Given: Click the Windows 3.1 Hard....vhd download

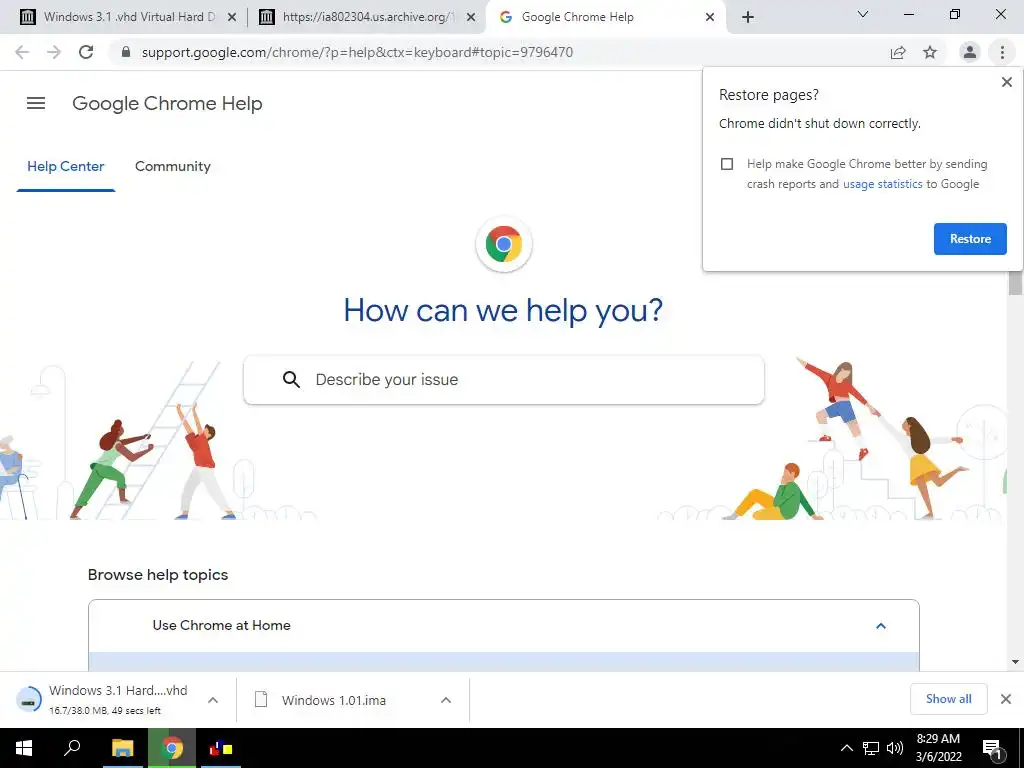Looking at the screenshot, I should [x=118, y=700].
